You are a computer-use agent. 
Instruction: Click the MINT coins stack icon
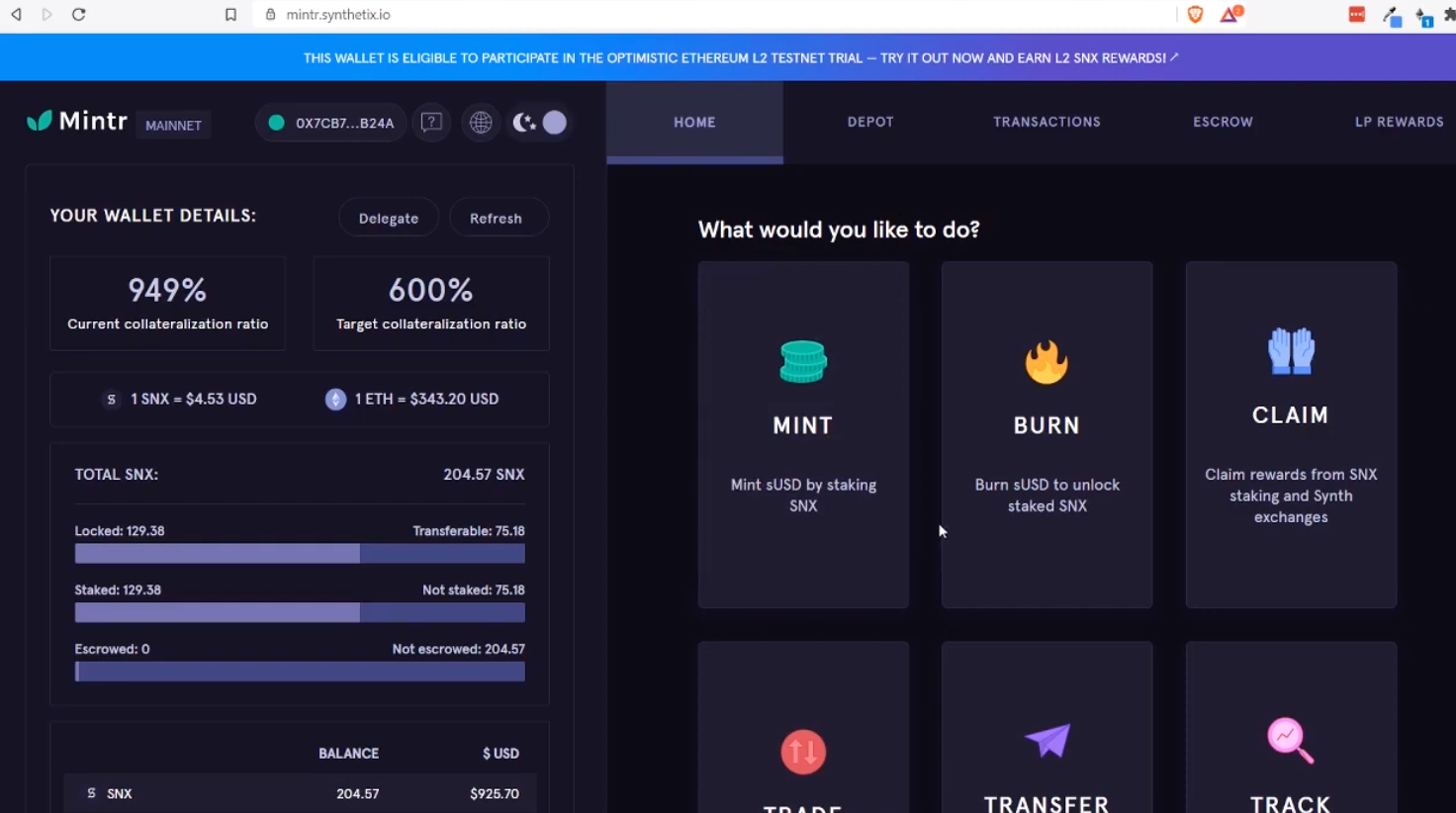click(803, 362)
